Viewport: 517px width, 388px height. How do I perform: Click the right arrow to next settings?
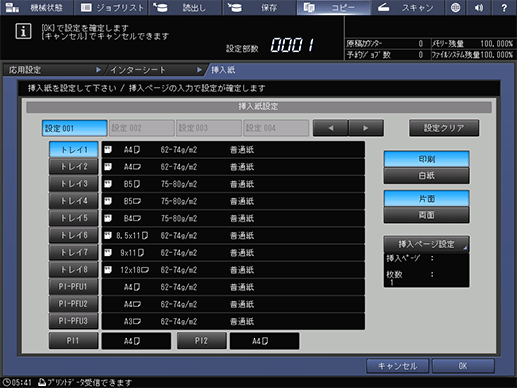(366, 128)
